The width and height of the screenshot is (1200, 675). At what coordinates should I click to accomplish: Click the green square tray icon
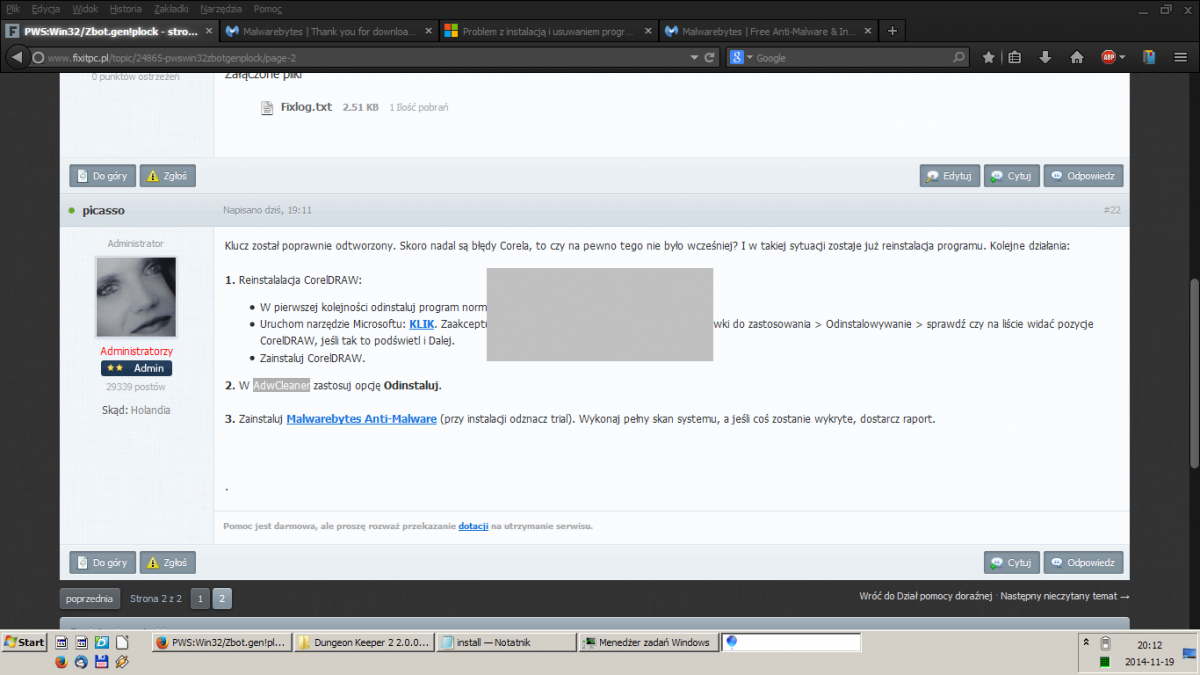click(1104, 662)
